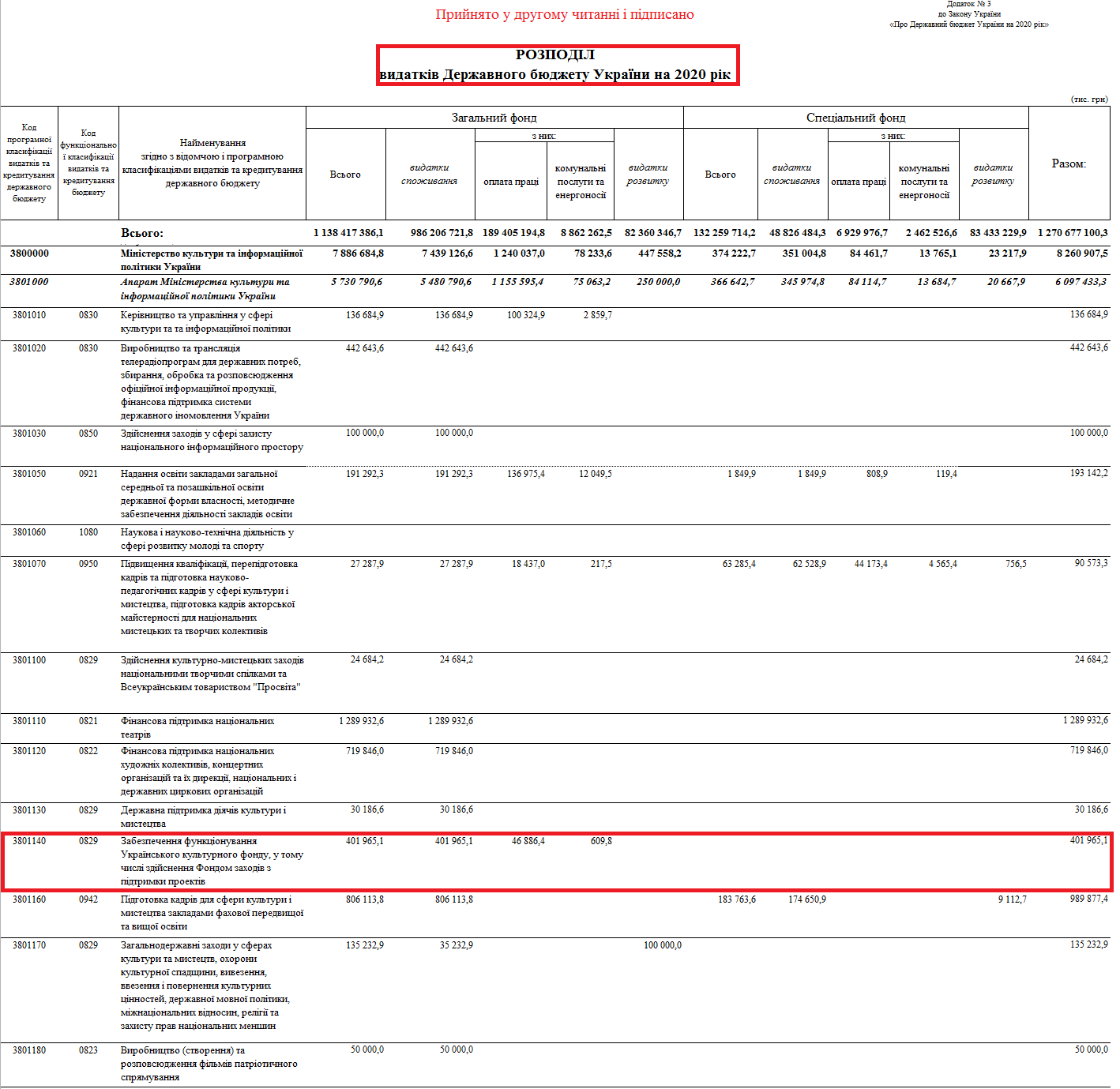Screen dimensions: 1120x1089
Task: Click 'Фінансова підтримка національних театрів' text
Action: (197, 728)
